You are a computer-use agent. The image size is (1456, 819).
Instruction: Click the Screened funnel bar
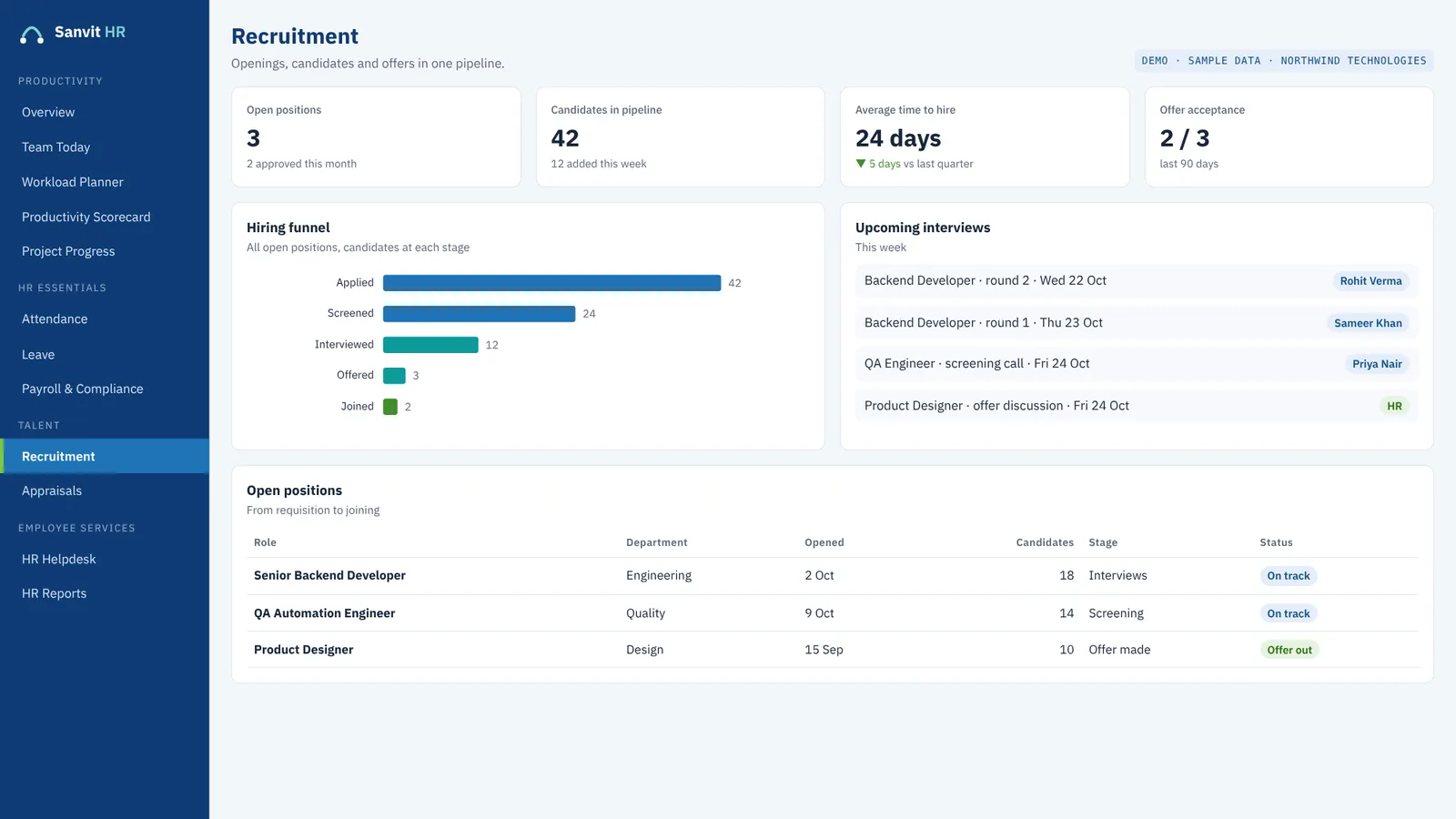pos(479,314)
